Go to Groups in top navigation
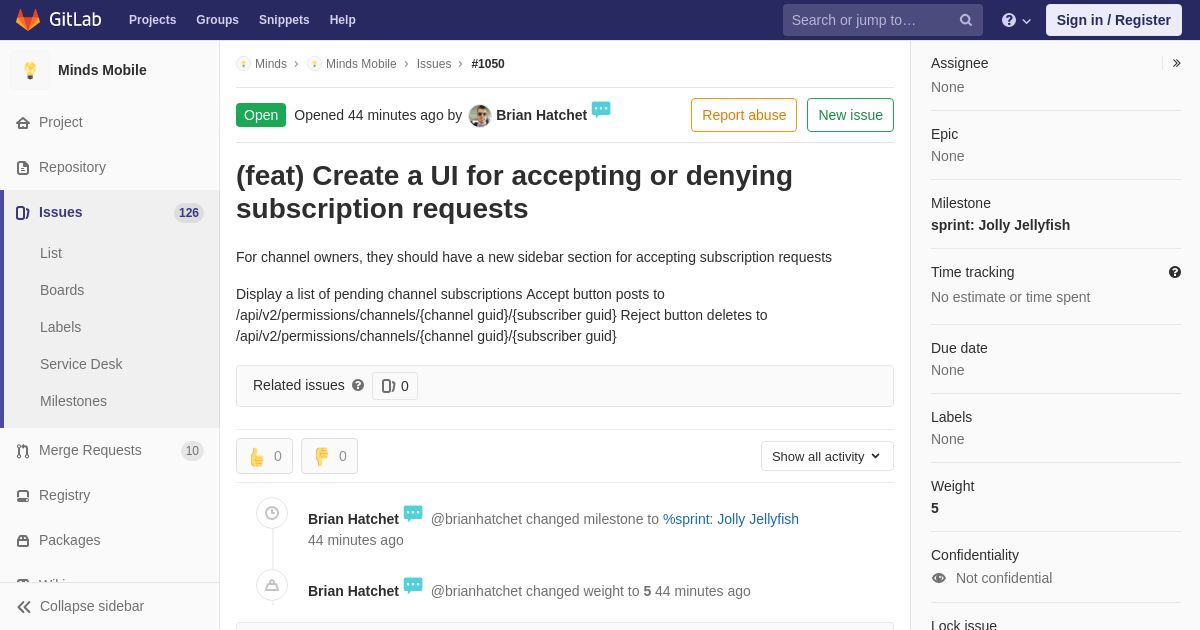The width and height of the screenshot is (1200, 630). coord(217,20)
